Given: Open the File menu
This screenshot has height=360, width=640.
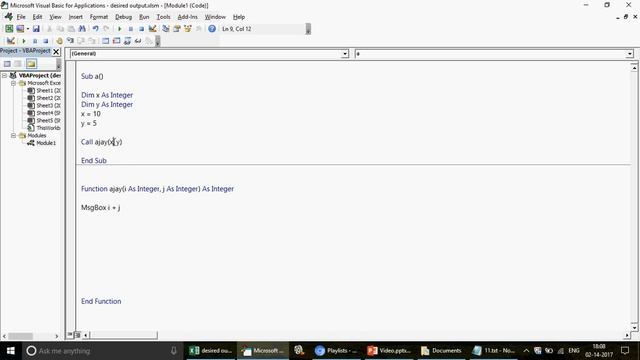Looking at the screenshot, I should pyautogui.click(x=21, y=17).
